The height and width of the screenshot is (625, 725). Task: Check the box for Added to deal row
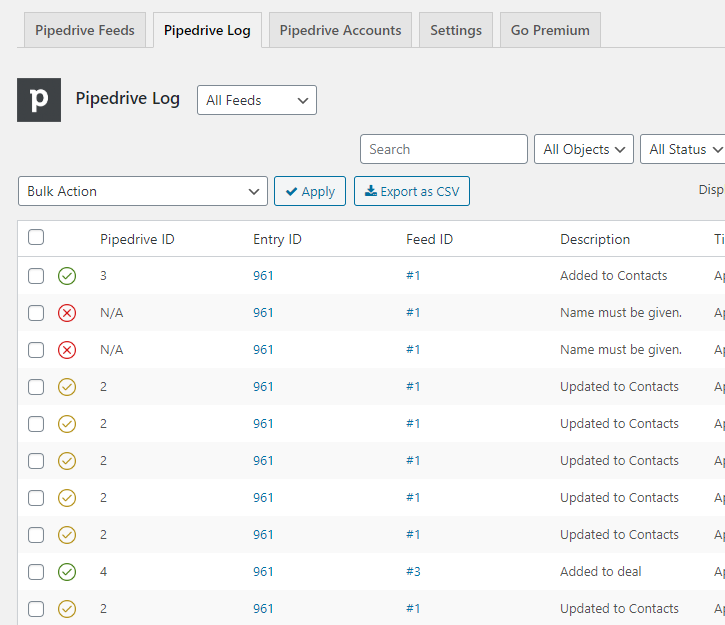(36, 572)
